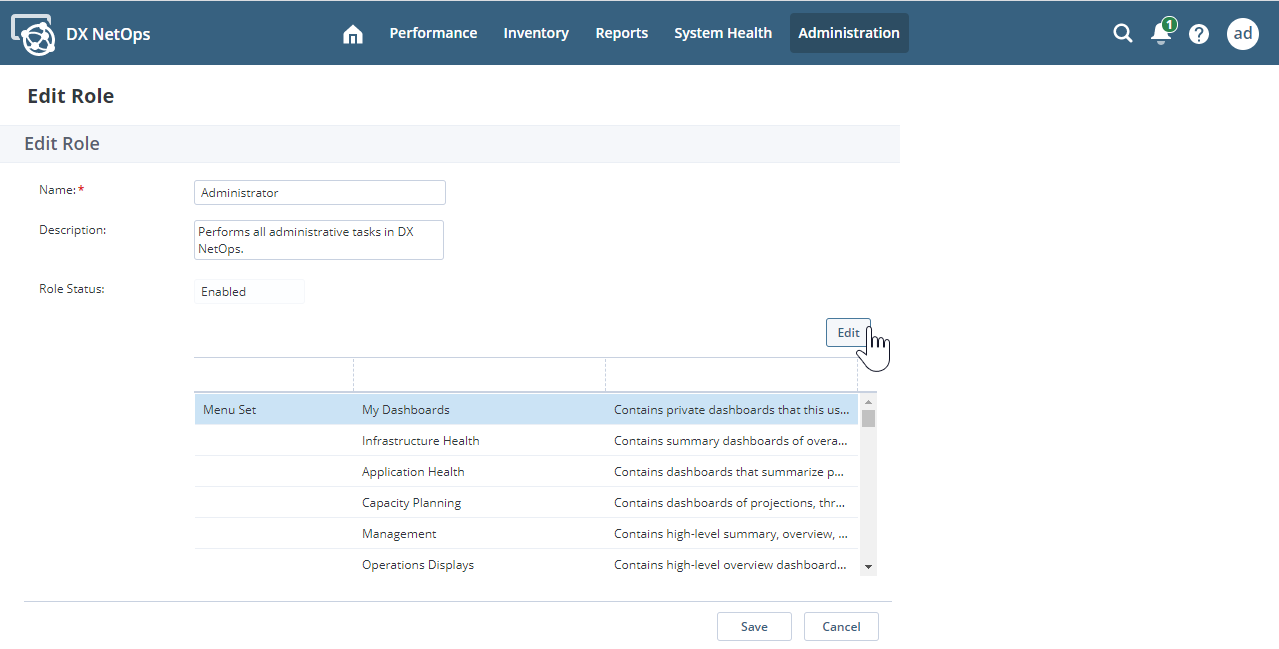Cancel editing the role
Image resolution: width=1279 pixels, height=649 pixels.
pyautogui.click(x=840, y=626)
